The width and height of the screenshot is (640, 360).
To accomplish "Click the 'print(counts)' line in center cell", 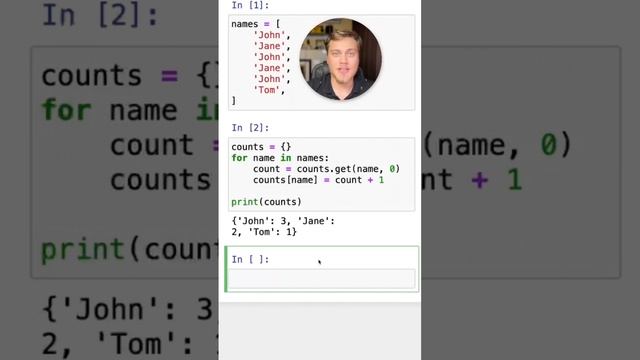I will click(267, 202).
